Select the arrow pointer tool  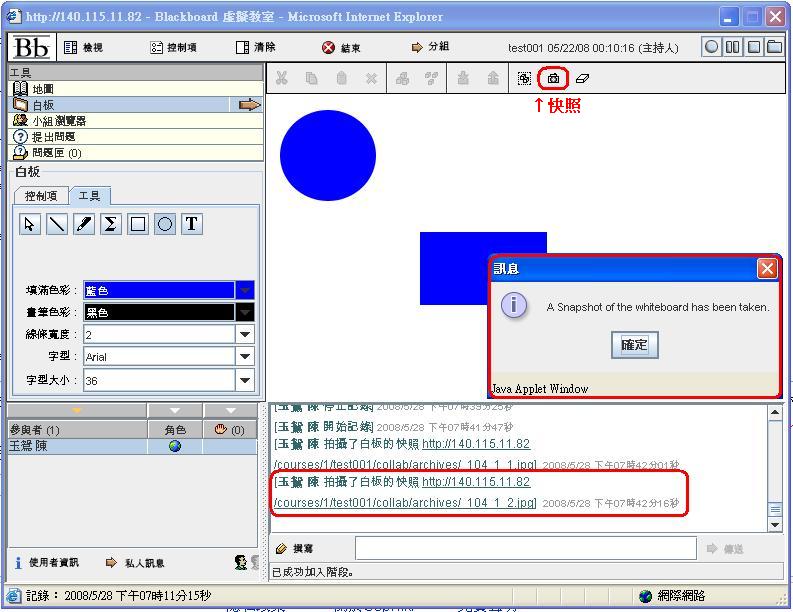click(x=30, y=224)
